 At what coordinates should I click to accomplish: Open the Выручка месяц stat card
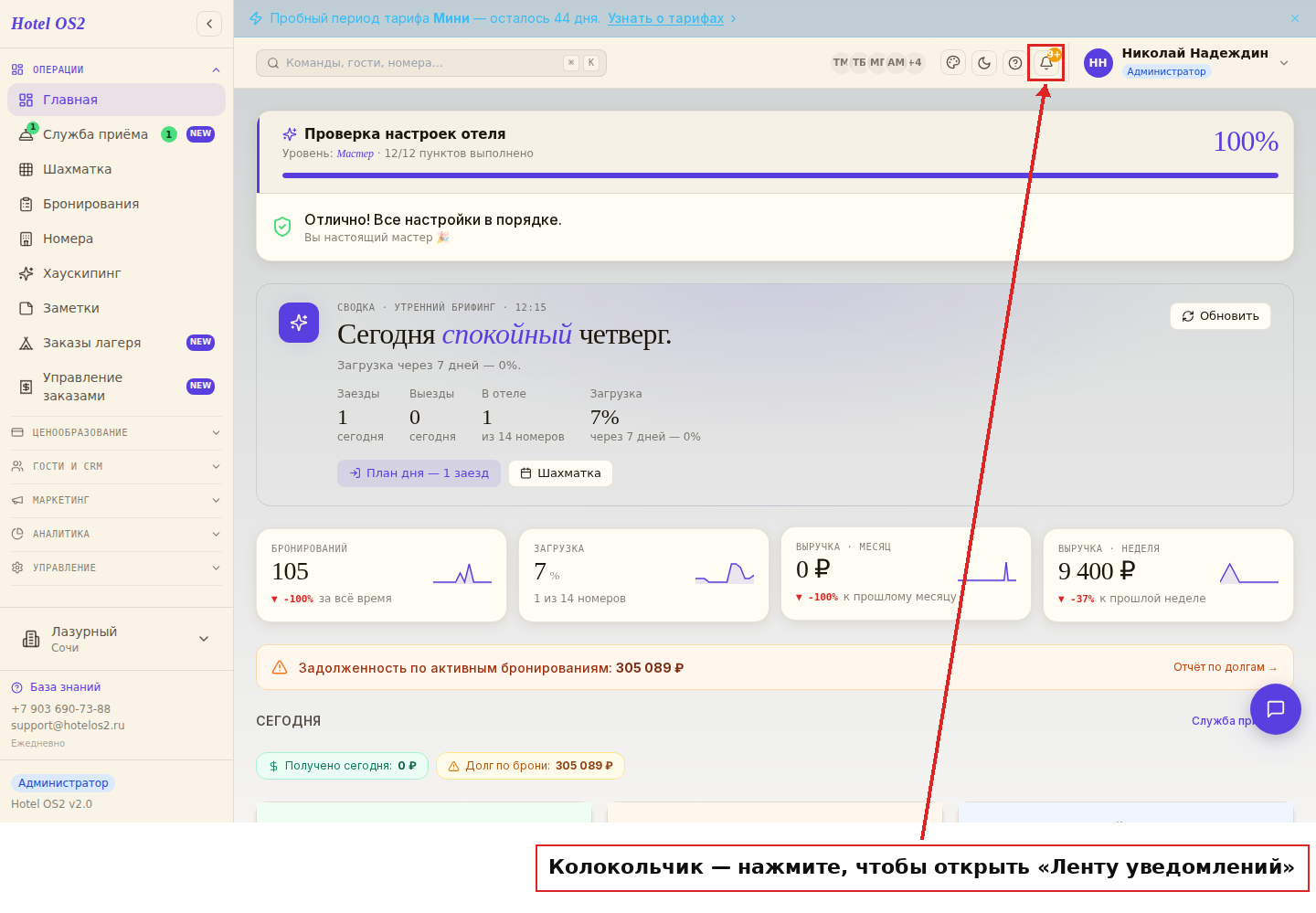click(906, 574)
